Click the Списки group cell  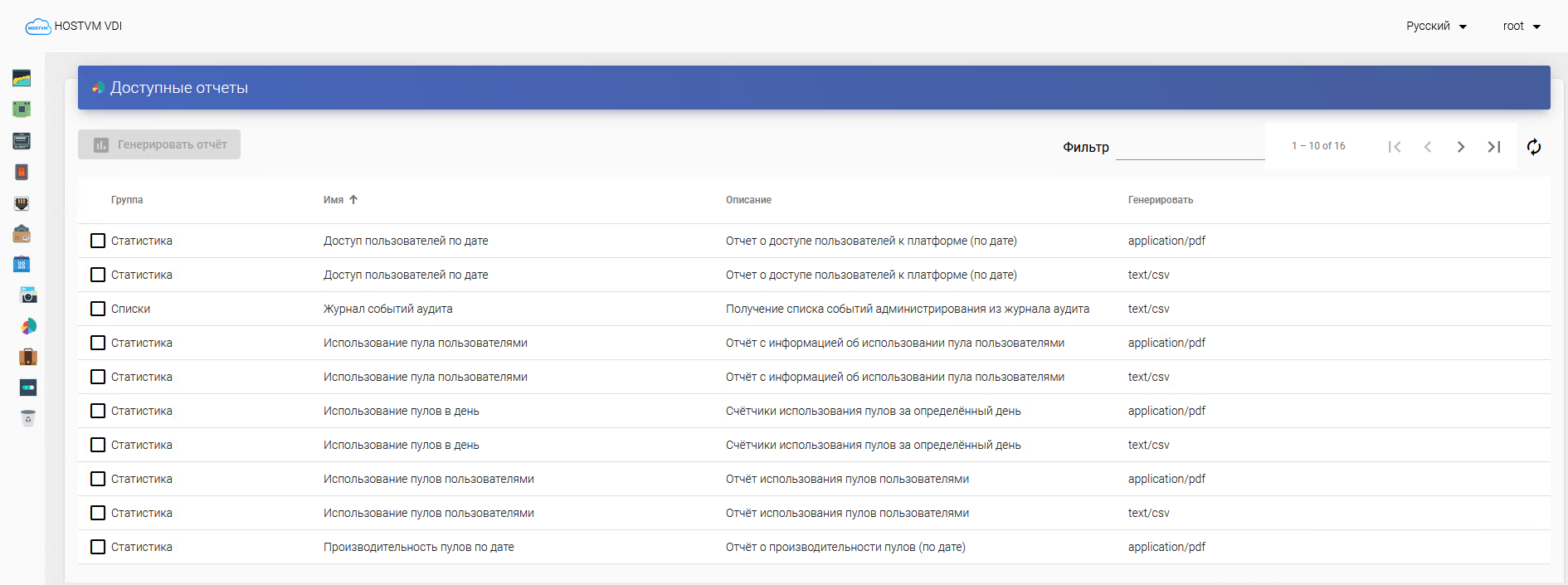tap(130, 309)
